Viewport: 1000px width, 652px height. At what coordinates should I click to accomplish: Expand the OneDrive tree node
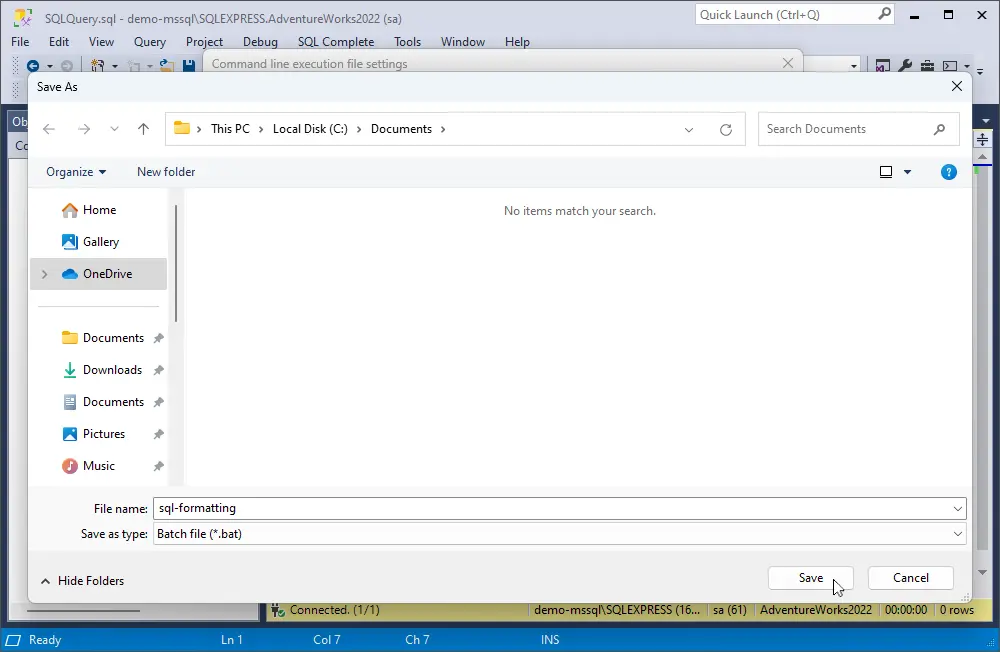point(44,274)
